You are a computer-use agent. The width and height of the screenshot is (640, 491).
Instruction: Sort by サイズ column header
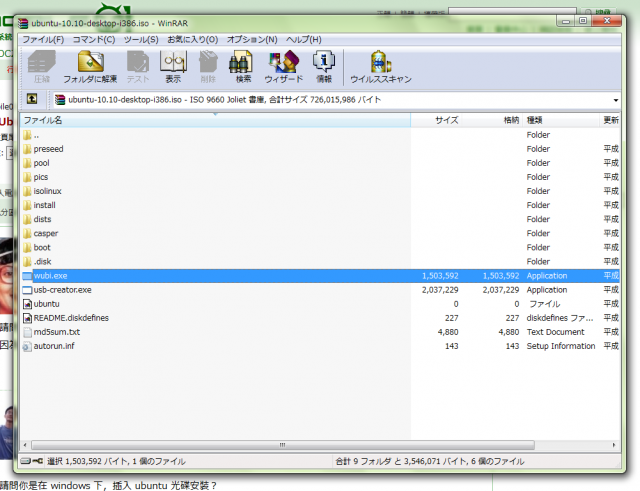pyautogui.click(x=436, y=120)
